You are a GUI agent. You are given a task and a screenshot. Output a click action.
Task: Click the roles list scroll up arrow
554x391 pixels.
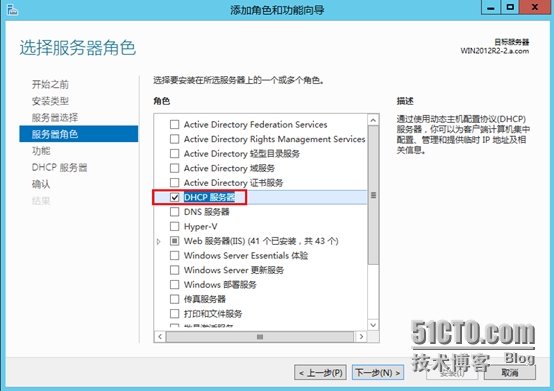(x=373, y=120)
